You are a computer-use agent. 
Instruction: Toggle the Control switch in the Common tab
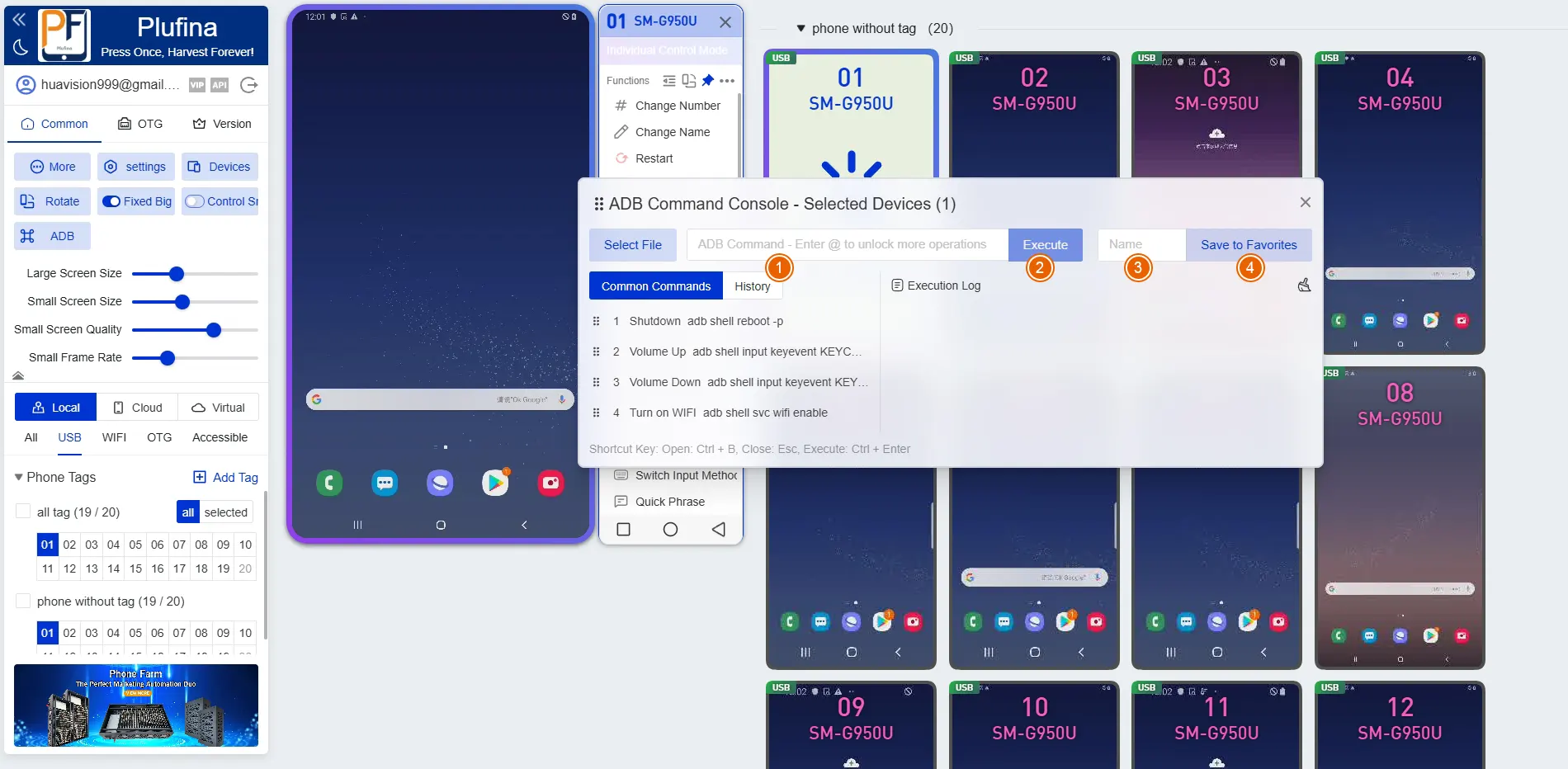pyautogui.click(x=195, y=201)
